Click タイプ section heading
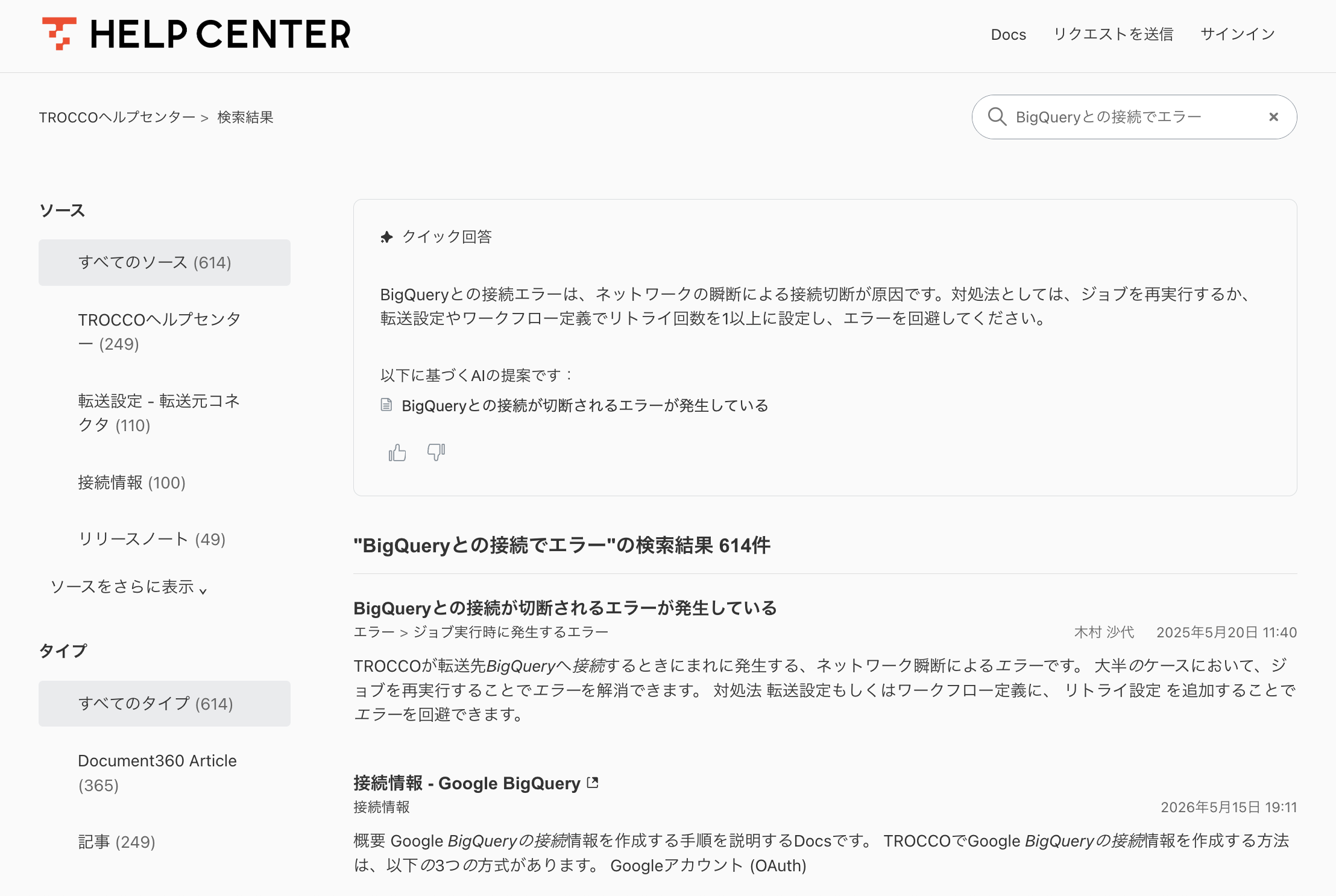The image size is (1336, 896). [63, 651]
